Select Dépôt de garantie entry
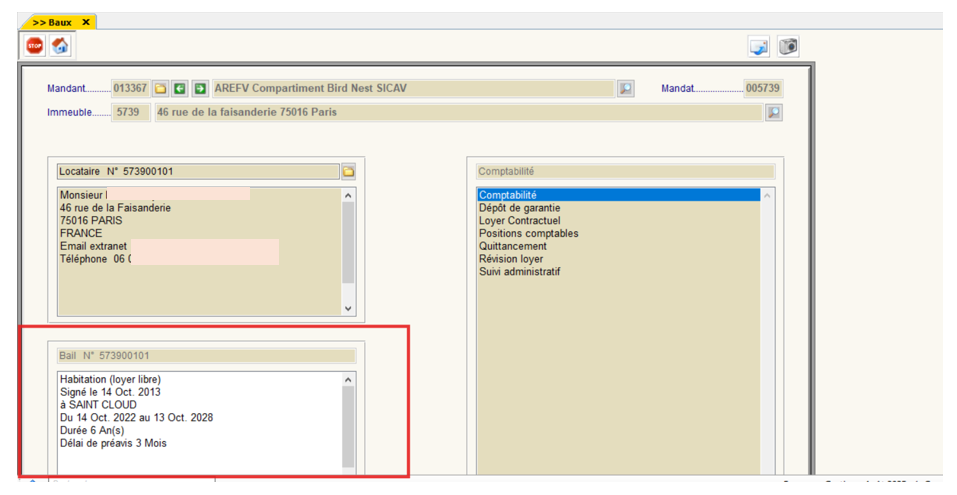 [x=520, y=208]
